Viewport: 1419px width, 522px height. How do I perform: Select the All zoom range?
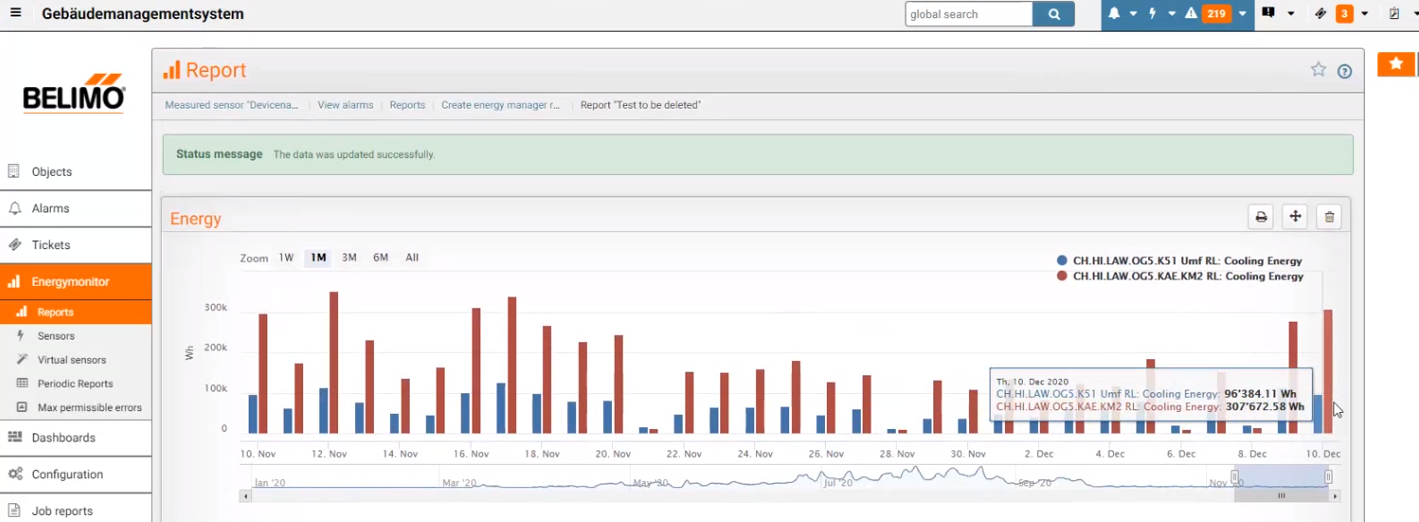pyautogui.click(x=412, y=258)
